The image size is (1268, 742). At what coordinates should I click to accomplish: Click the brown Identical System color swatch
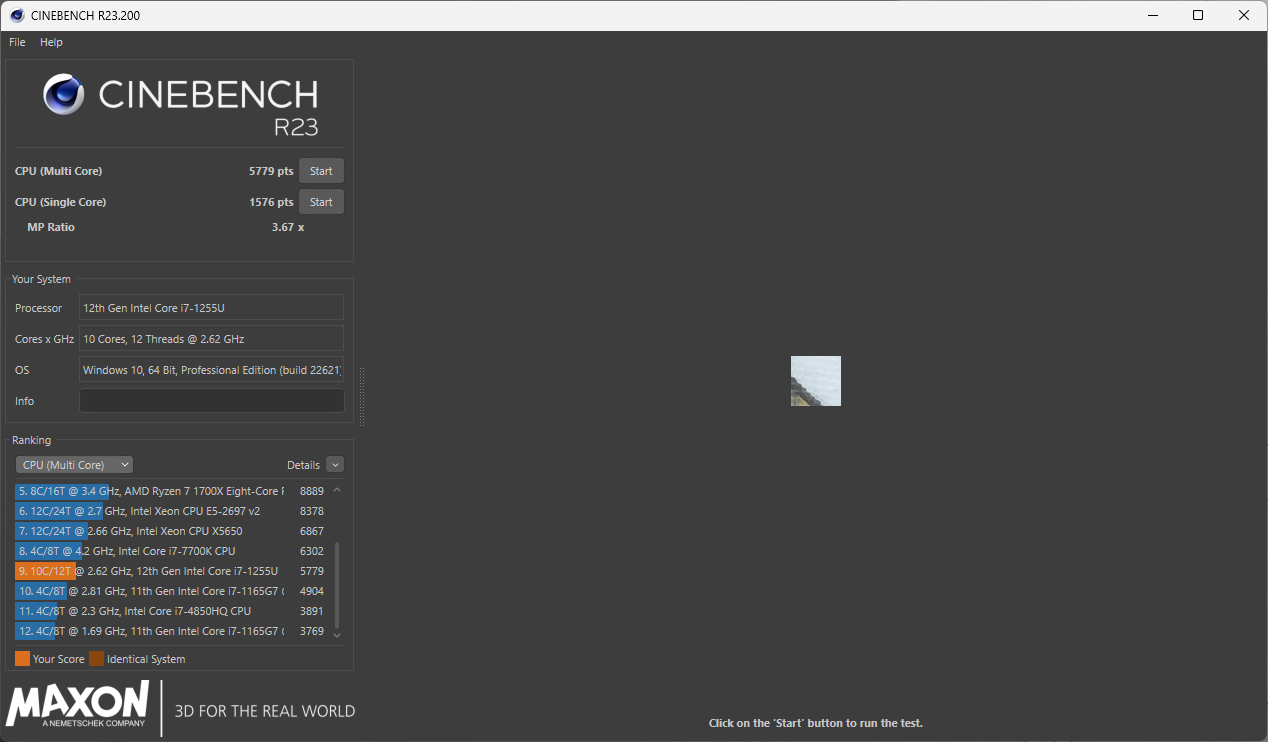click(96, 659)
